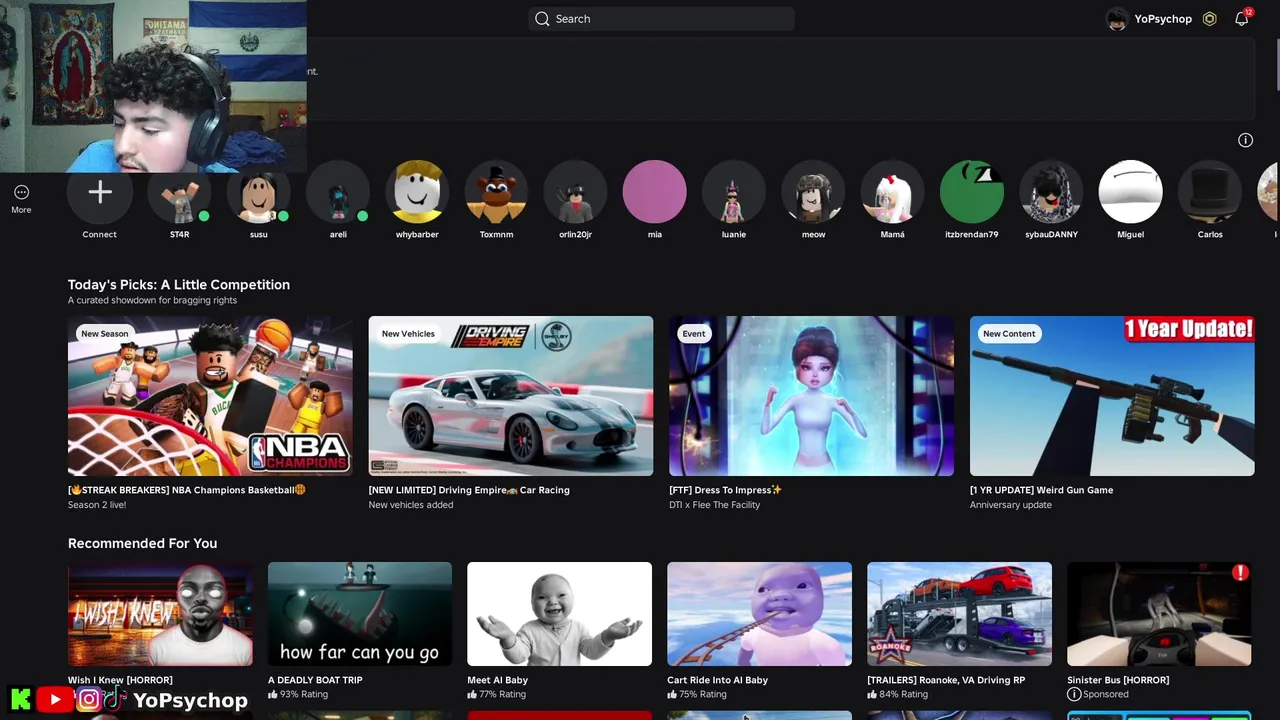The width and height of the screenshot is (1280, 720).
Task: Click 'Cart Ride Into AI Baby' title
Action: pyautogui.click(x=717, y=680)
